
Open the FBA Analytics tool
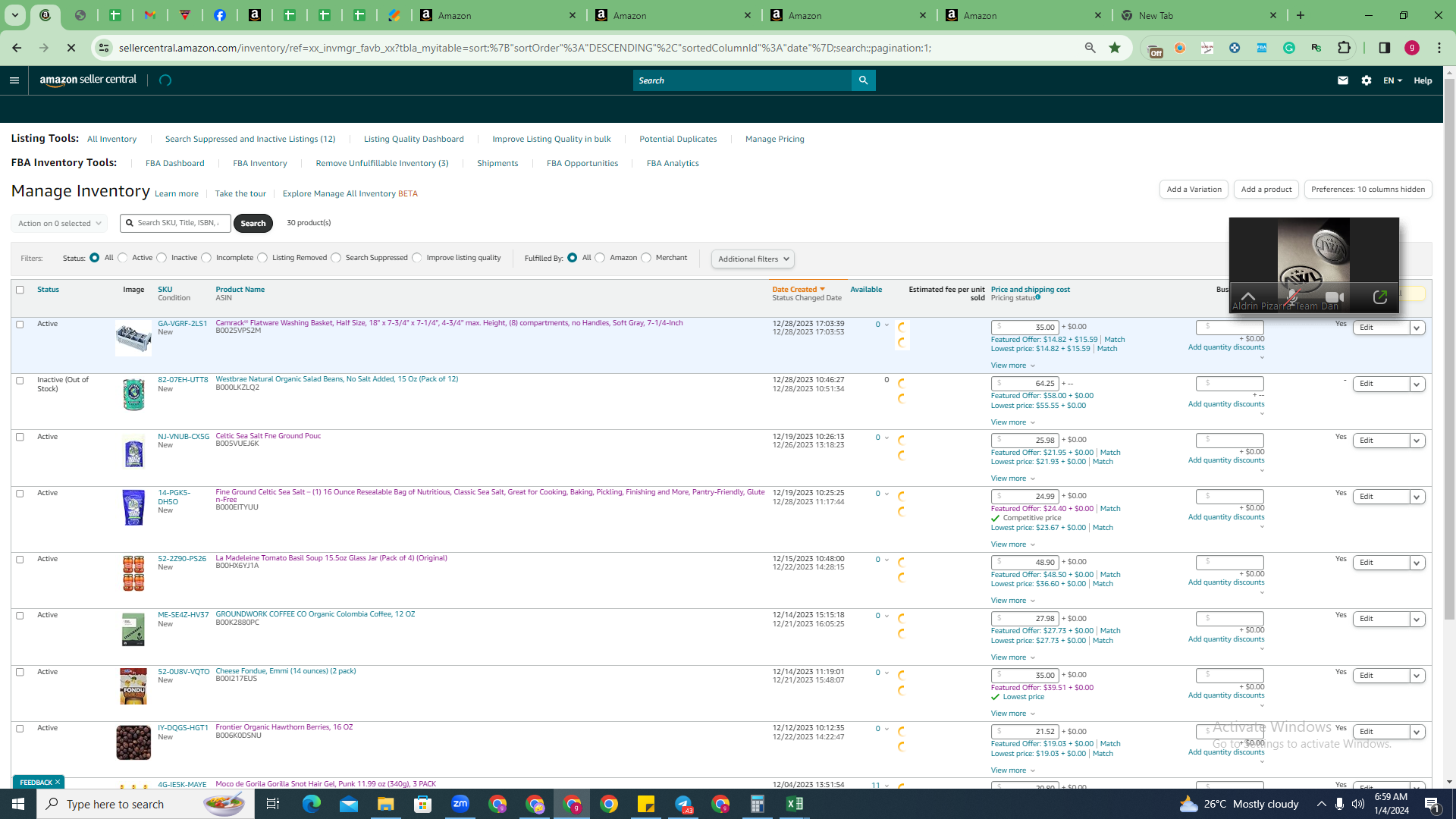pyautogui.click(x=673, y=163)
